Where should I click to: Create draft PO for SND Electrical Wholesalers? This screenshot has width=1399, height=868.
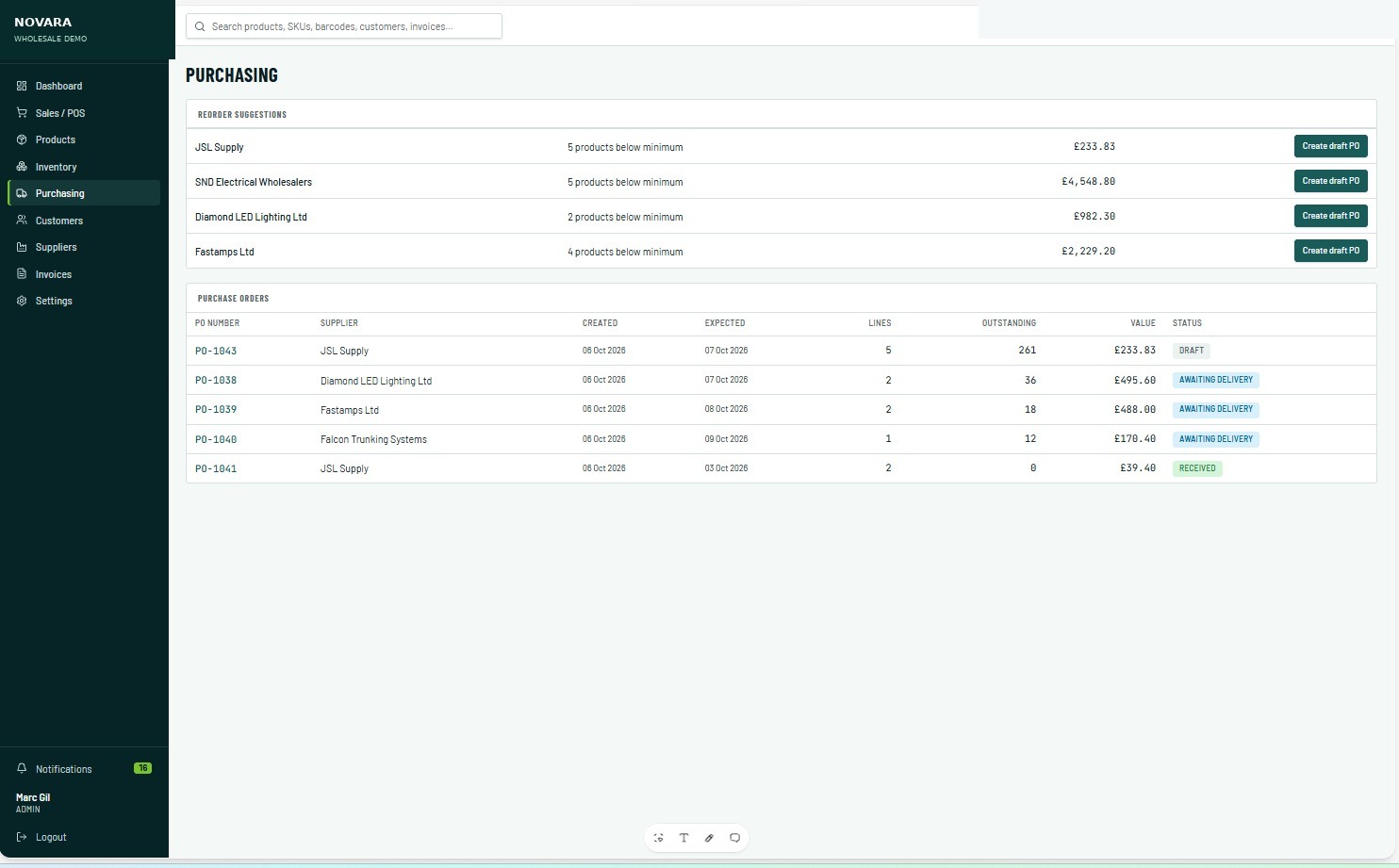(1330, 181)
